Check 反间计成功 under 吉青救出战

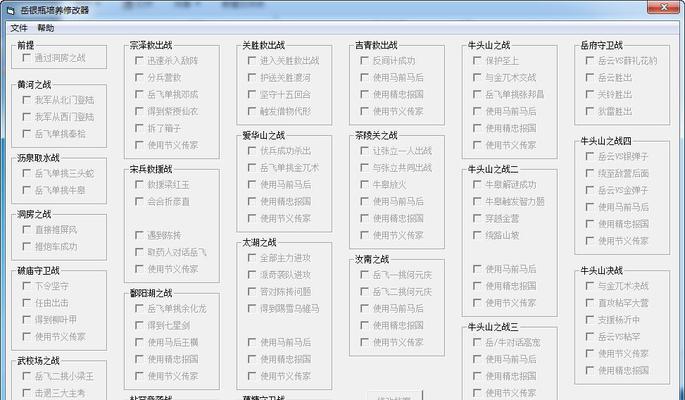coord(364,61)
